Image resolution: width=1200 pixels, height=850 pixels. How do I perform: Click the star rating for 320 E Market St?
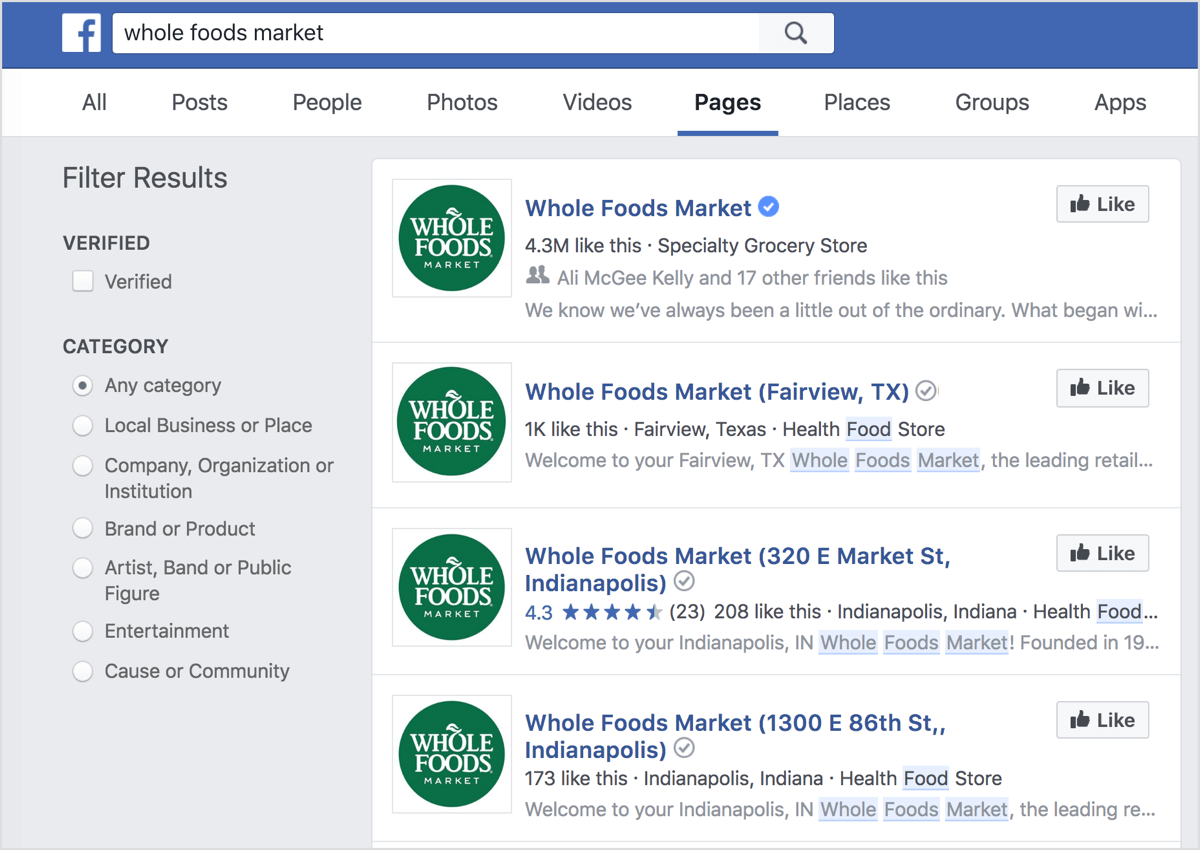pos(612,612)
